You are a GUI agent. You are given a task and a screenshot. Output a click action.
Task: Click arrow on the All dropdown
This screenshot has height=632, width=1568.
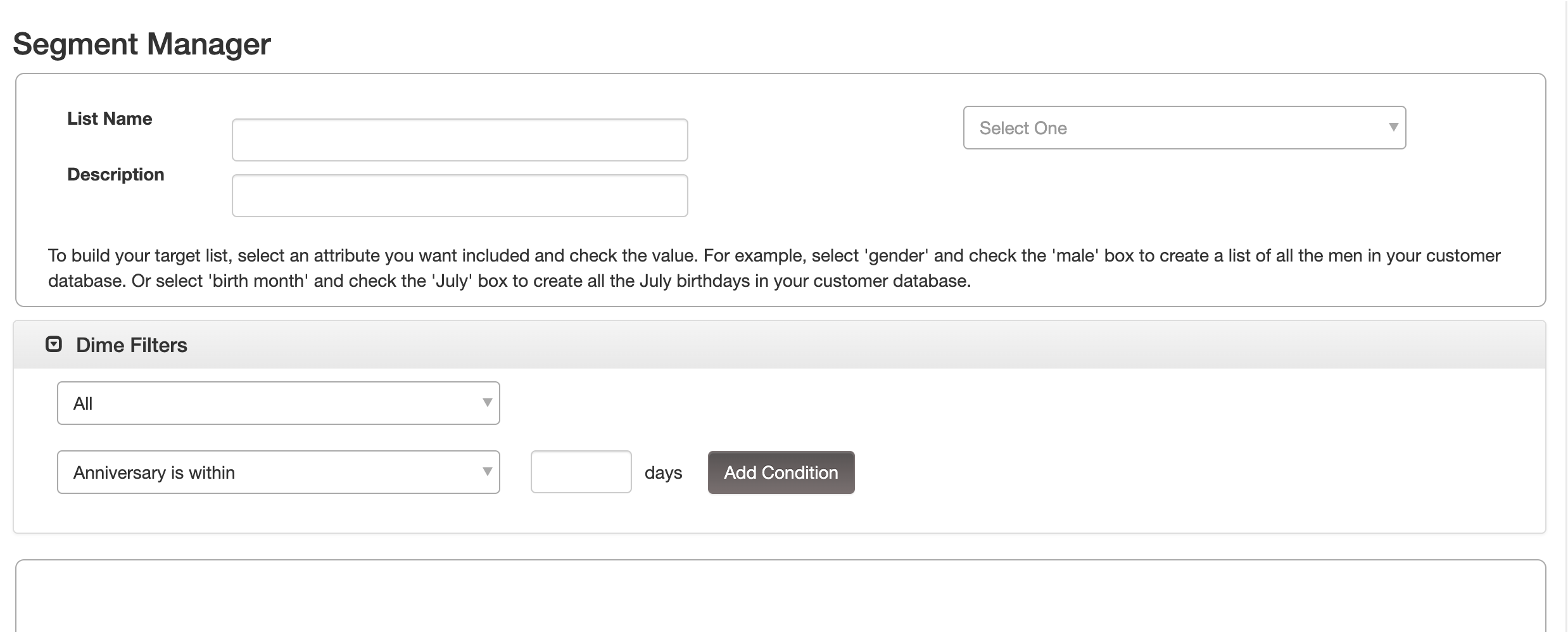487,403
